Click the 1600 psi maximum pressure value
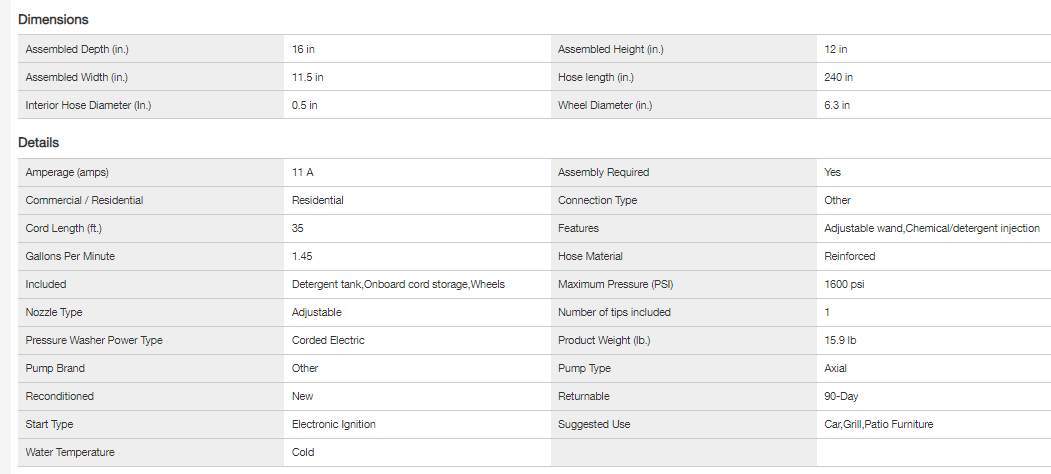This screenshot has width=1051, height=474. click(844, 284)
